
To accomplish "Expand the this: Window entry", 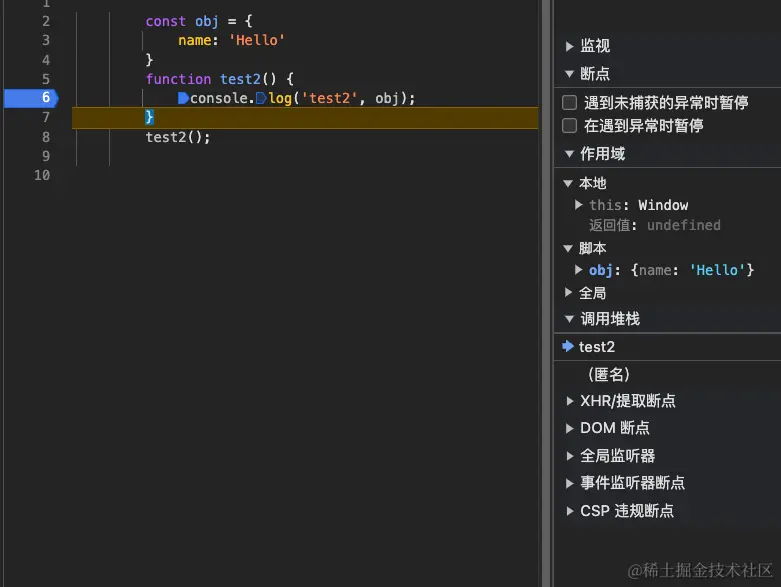I will coord(578,205).
